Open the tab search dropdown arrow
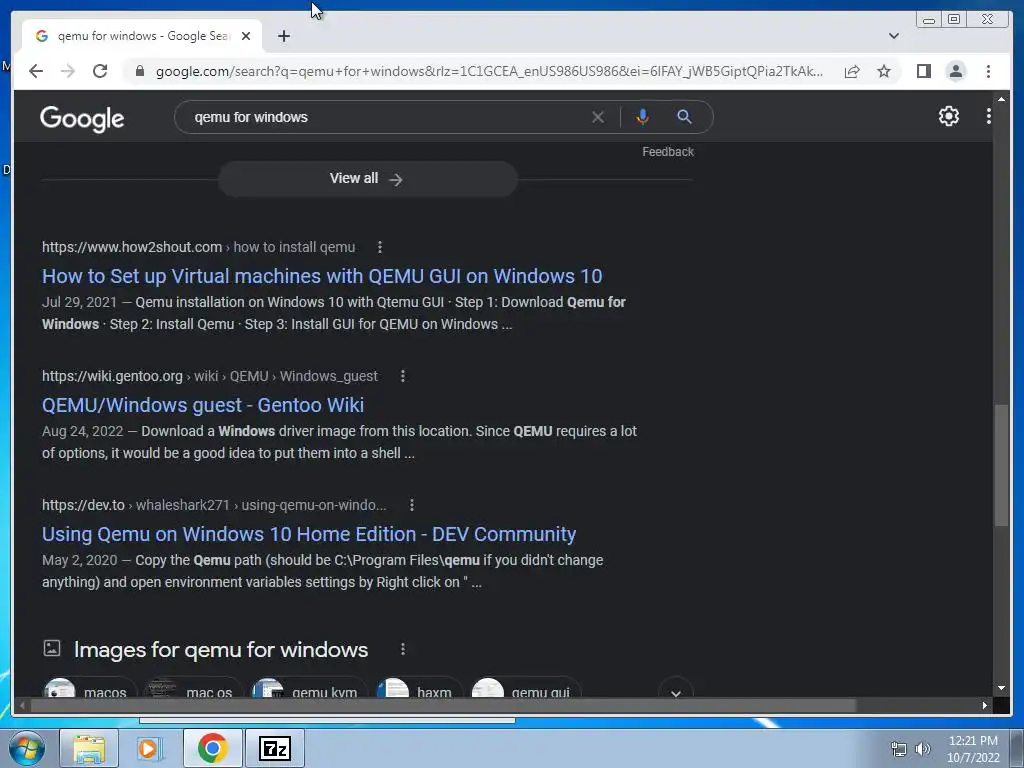Screen dimensions: 1024x768 point(893,36)
